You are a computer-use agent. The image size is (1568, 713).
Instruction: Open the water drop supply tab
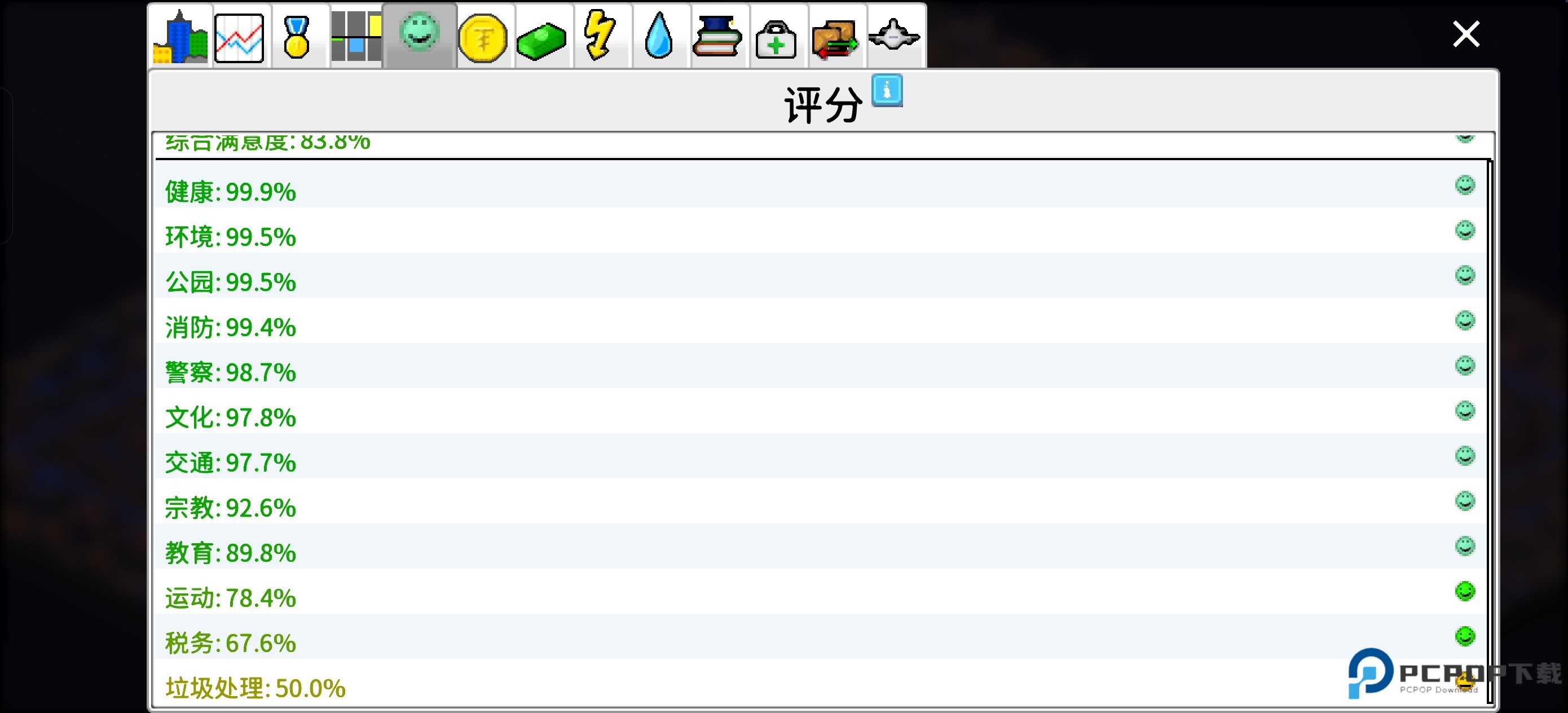click(659, 37)
